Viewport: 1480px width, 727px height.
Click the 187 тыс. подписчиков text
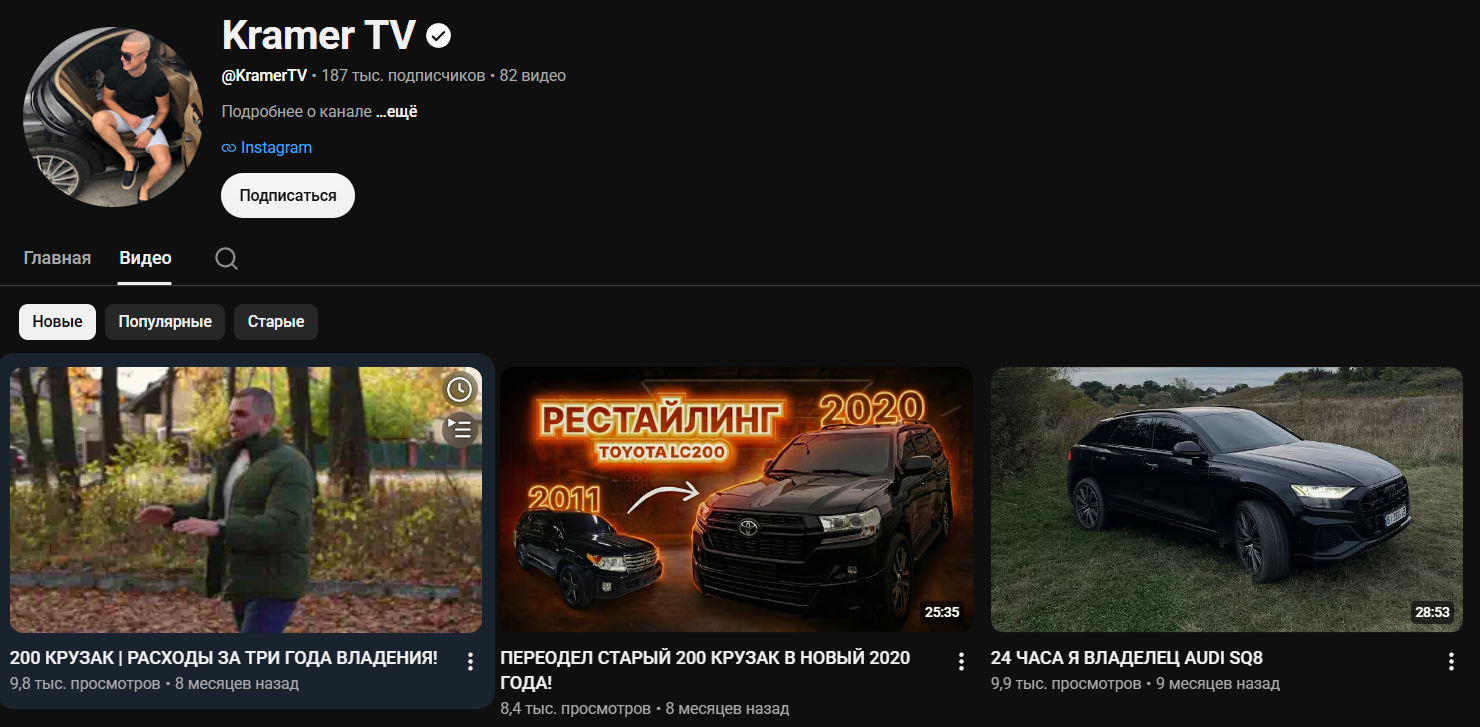403,75
